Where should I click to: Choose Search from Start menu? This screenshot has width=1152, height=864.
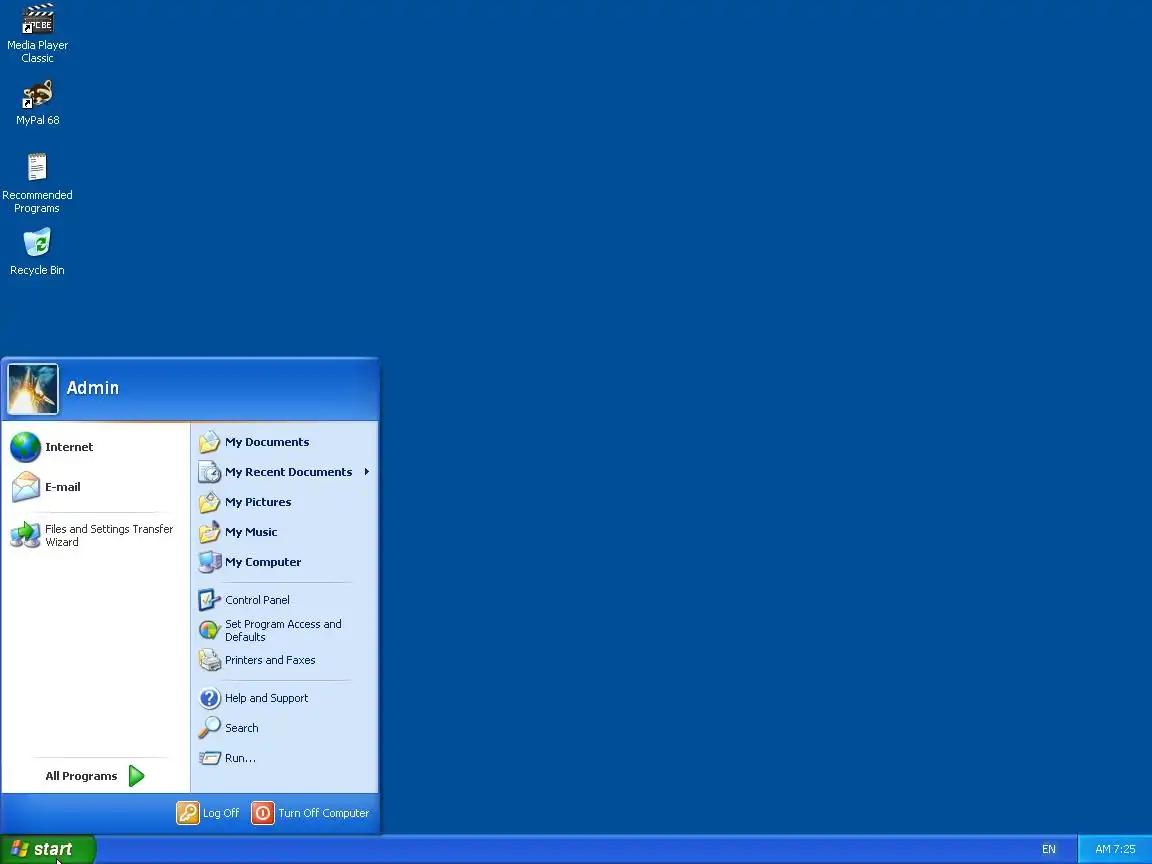[x=285, y=727]
